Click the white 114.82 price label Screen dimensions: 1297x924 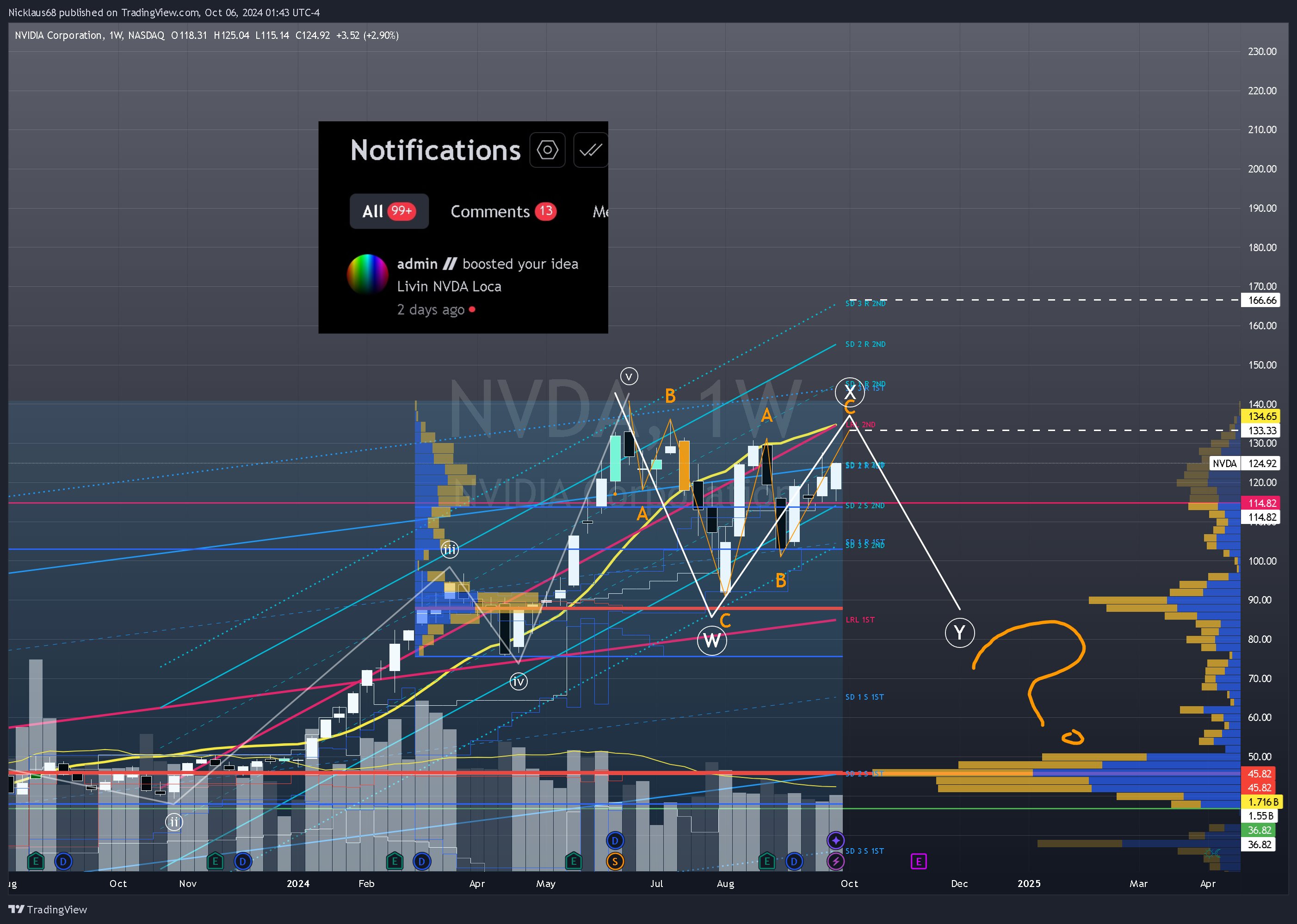(x=1260, y=517)
